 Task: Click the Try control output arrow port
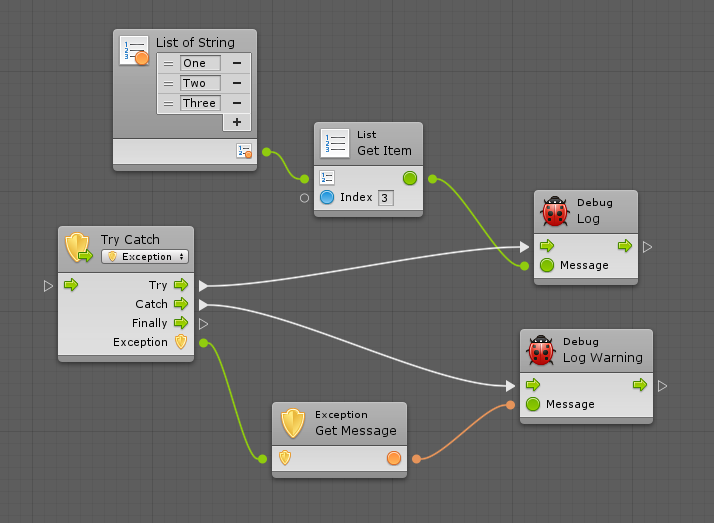(181, 285)
